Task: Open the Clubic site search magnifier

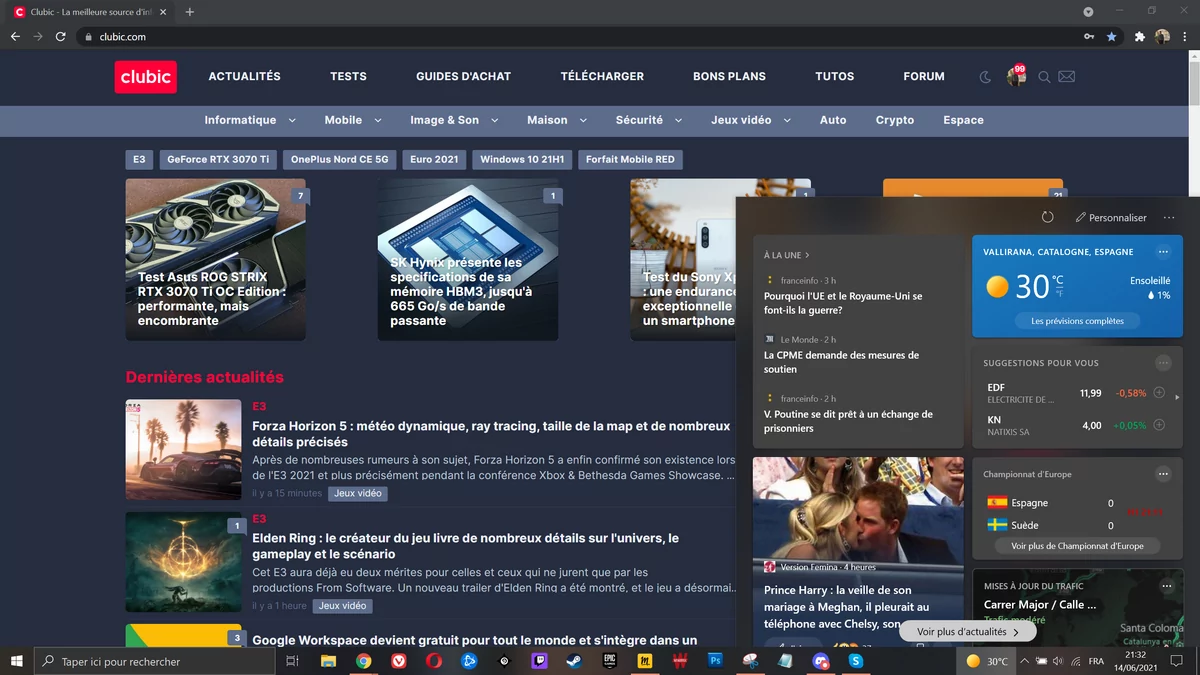Action: coord(1044,77)
